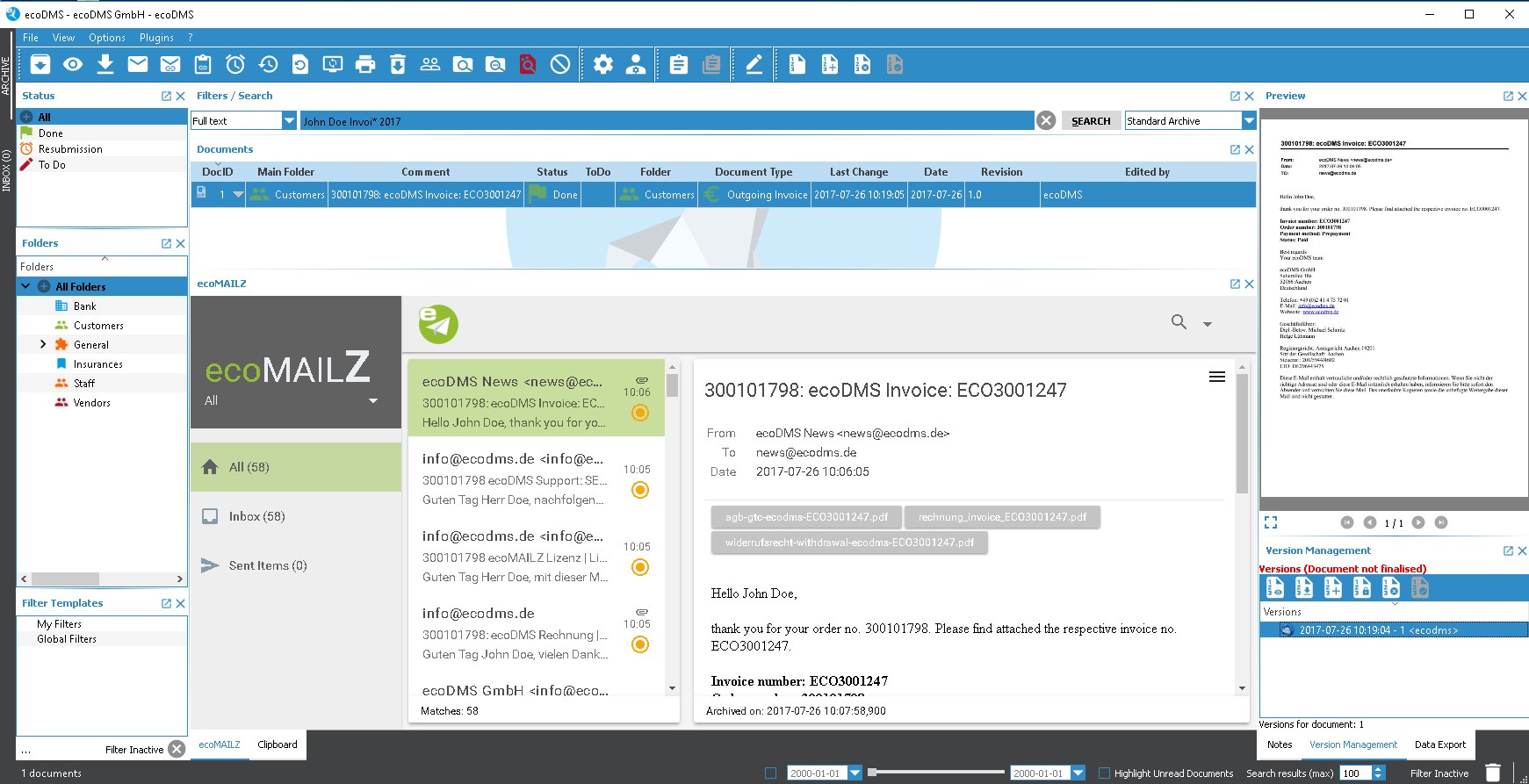Screen dimensions: 1529x784
Task: Click the eye view document toolbar icon
Action: [73, 64]
